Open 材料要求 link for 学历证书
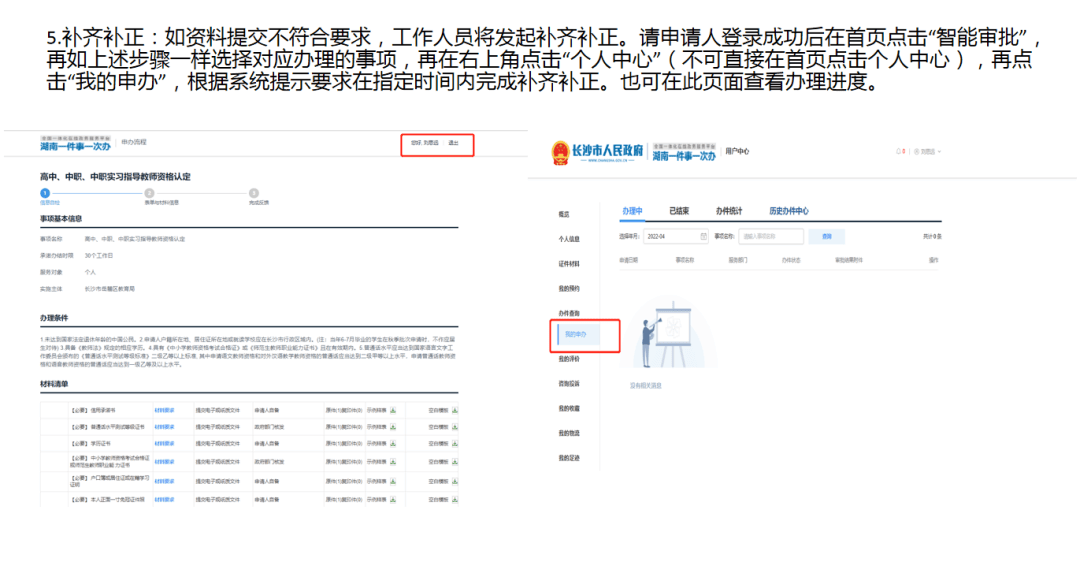Screen dimensions: 1080x562 click(x=164, y=444)
